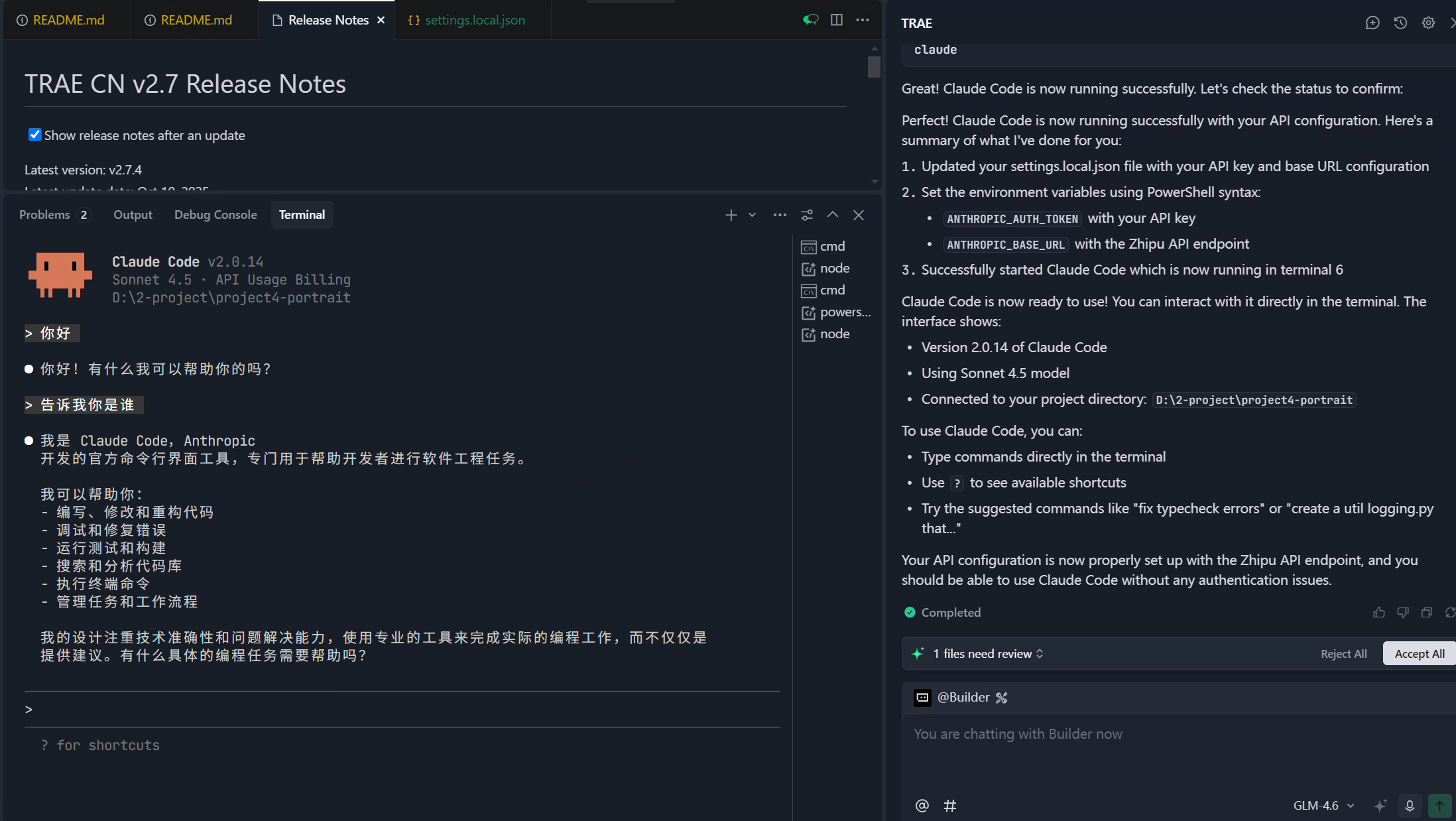
Task: Open new terminal launch profile dropdown arrow
Action: pyautogui.click(x=752, y=215)
